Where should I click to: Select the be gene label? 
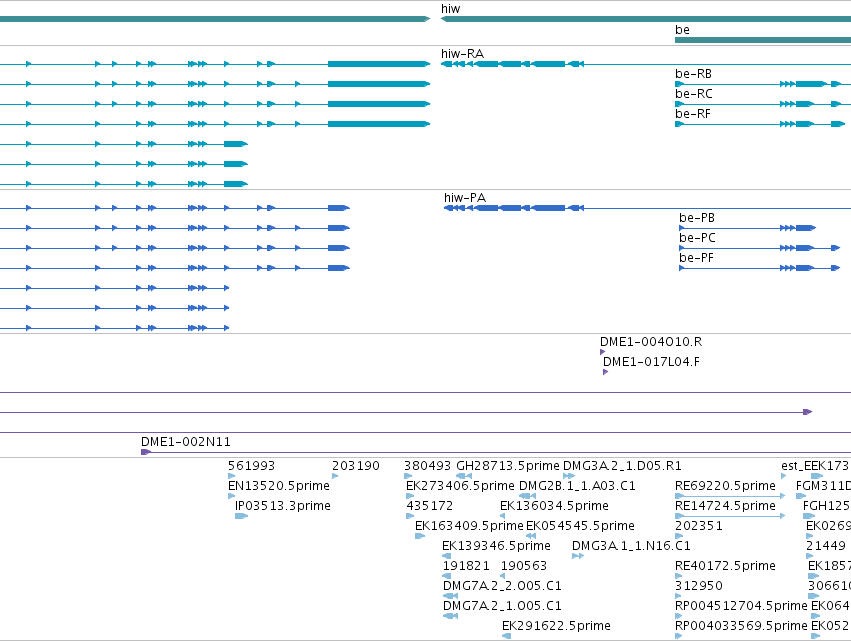click(x=682, y=30)
